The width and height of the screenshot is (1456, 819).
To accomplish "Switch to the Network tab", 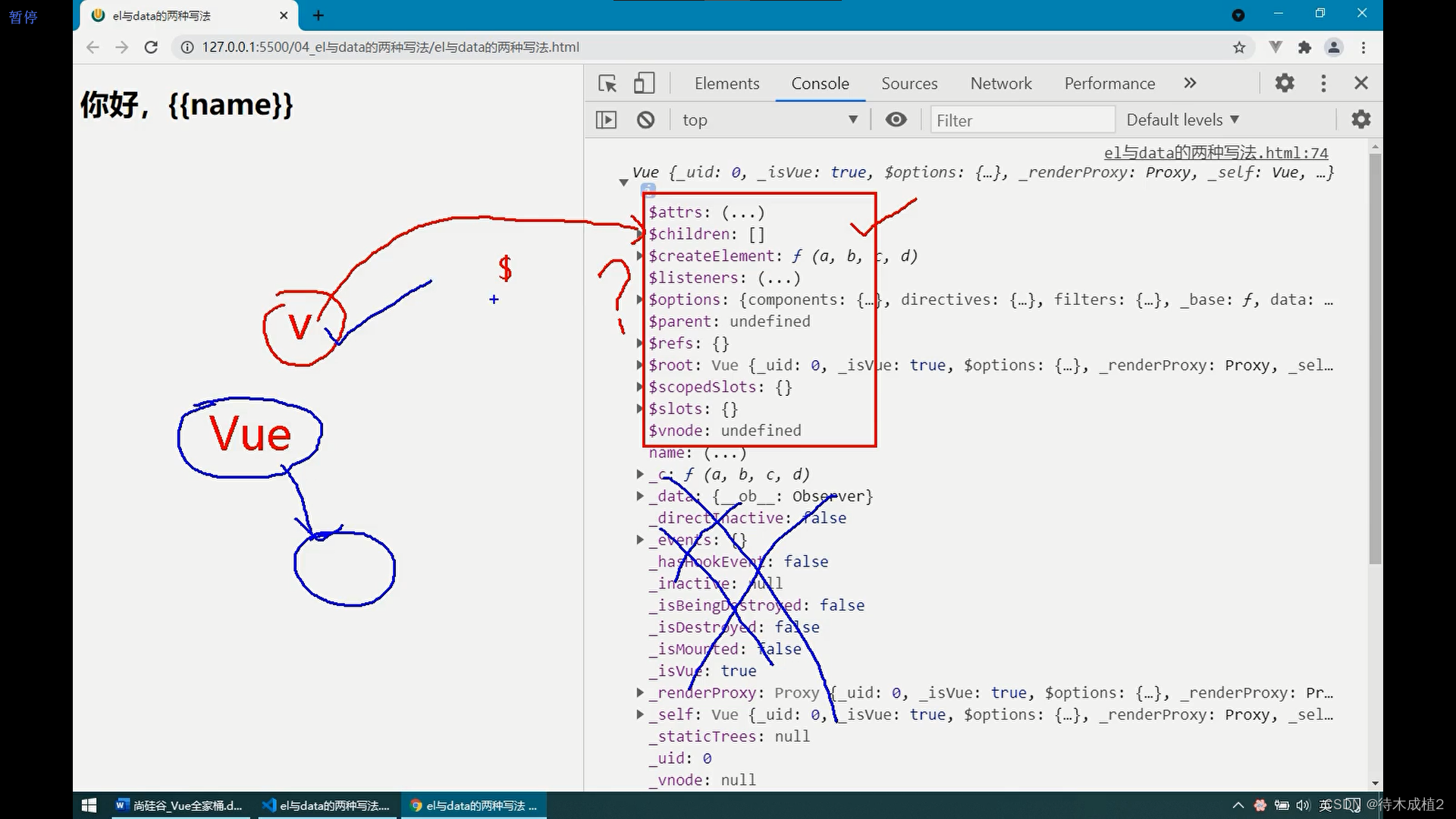I will (x=1001, y=83).
